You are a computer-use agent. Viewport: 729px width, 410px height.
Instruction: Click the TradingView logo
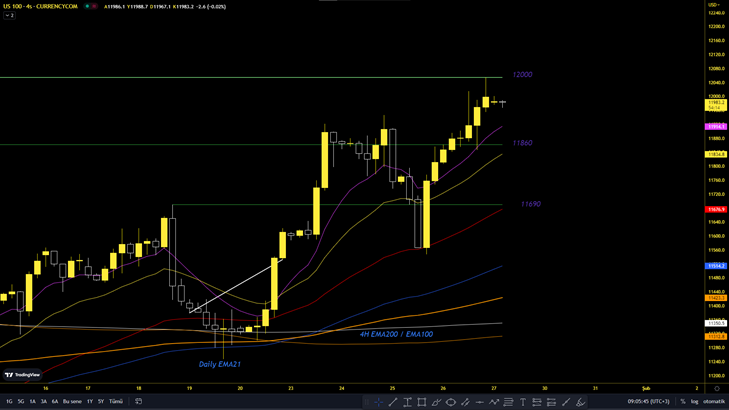[22, 375]
